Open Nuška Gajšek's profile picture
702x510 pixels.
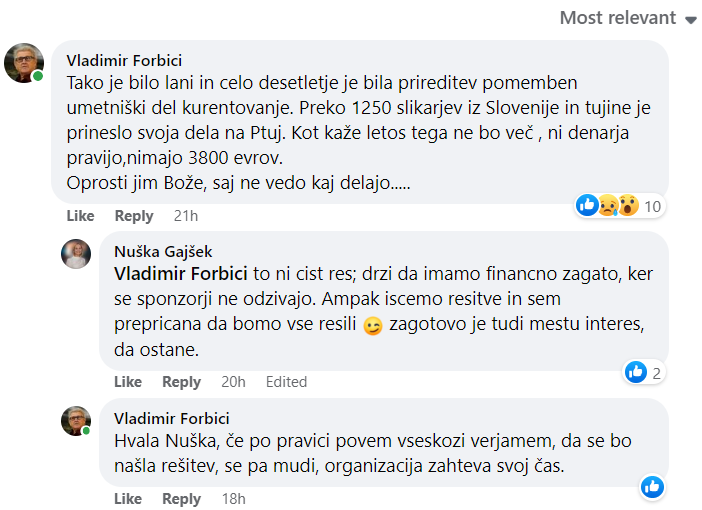76,254
